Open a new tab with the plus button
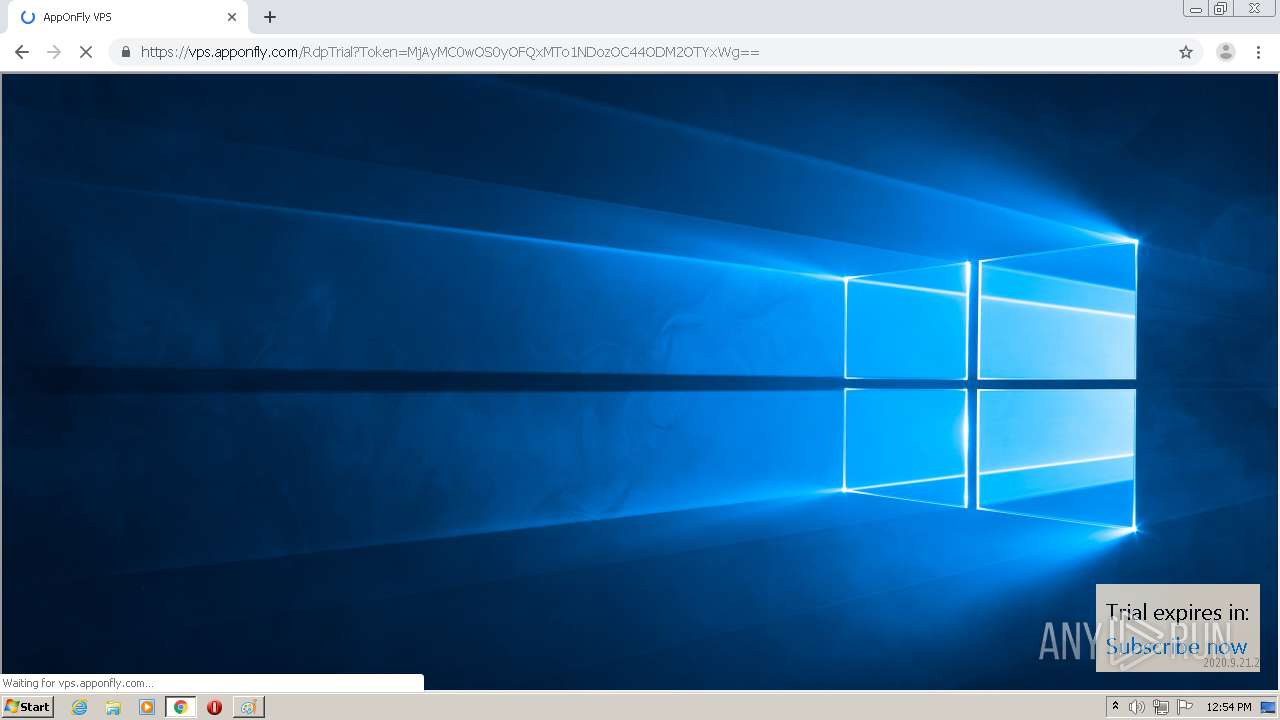This screenshot has width=1280, height=720. coord(270,17)
